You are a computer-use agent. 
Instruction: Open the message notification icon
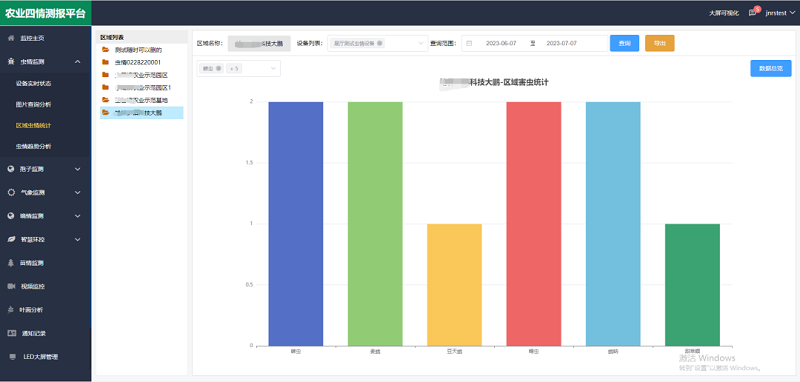pos(753,13)
